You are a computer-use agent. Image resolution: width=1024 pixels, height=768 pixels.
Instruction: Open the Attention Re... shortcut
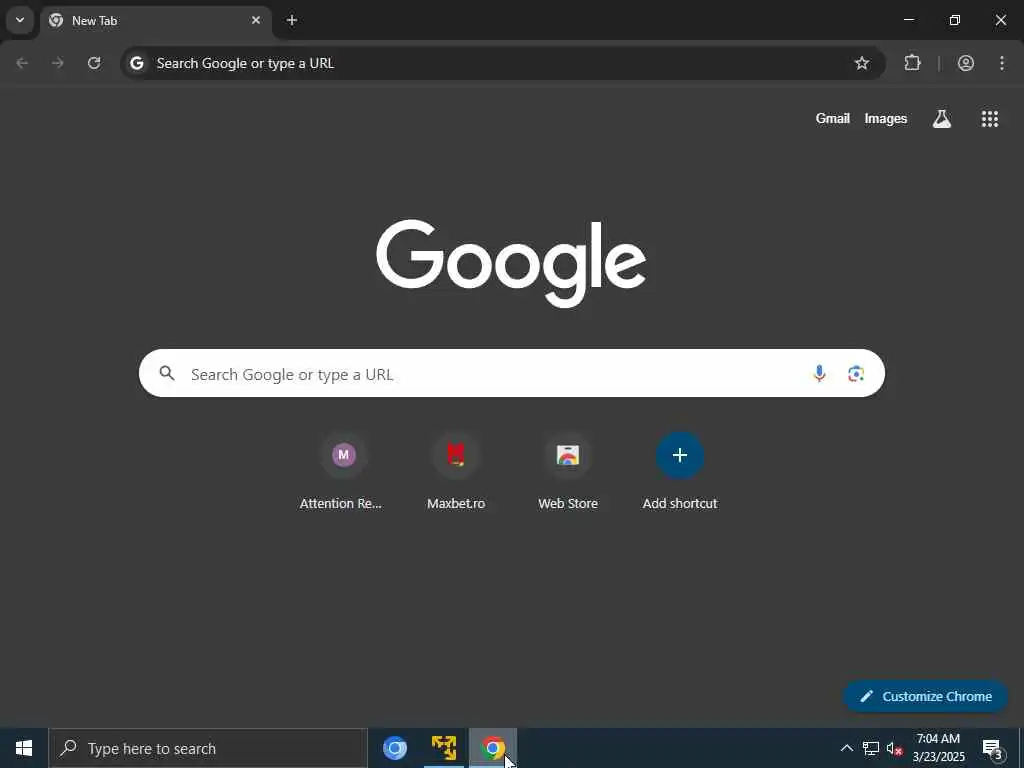point(344,472)
